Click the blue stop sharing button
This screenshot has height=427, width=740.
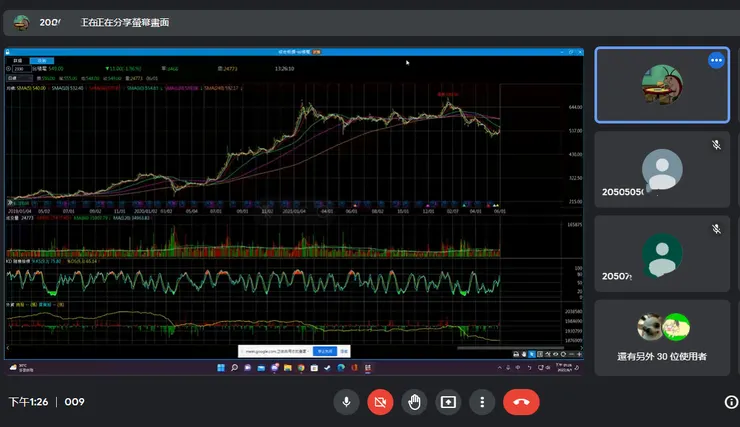[325, 352]
